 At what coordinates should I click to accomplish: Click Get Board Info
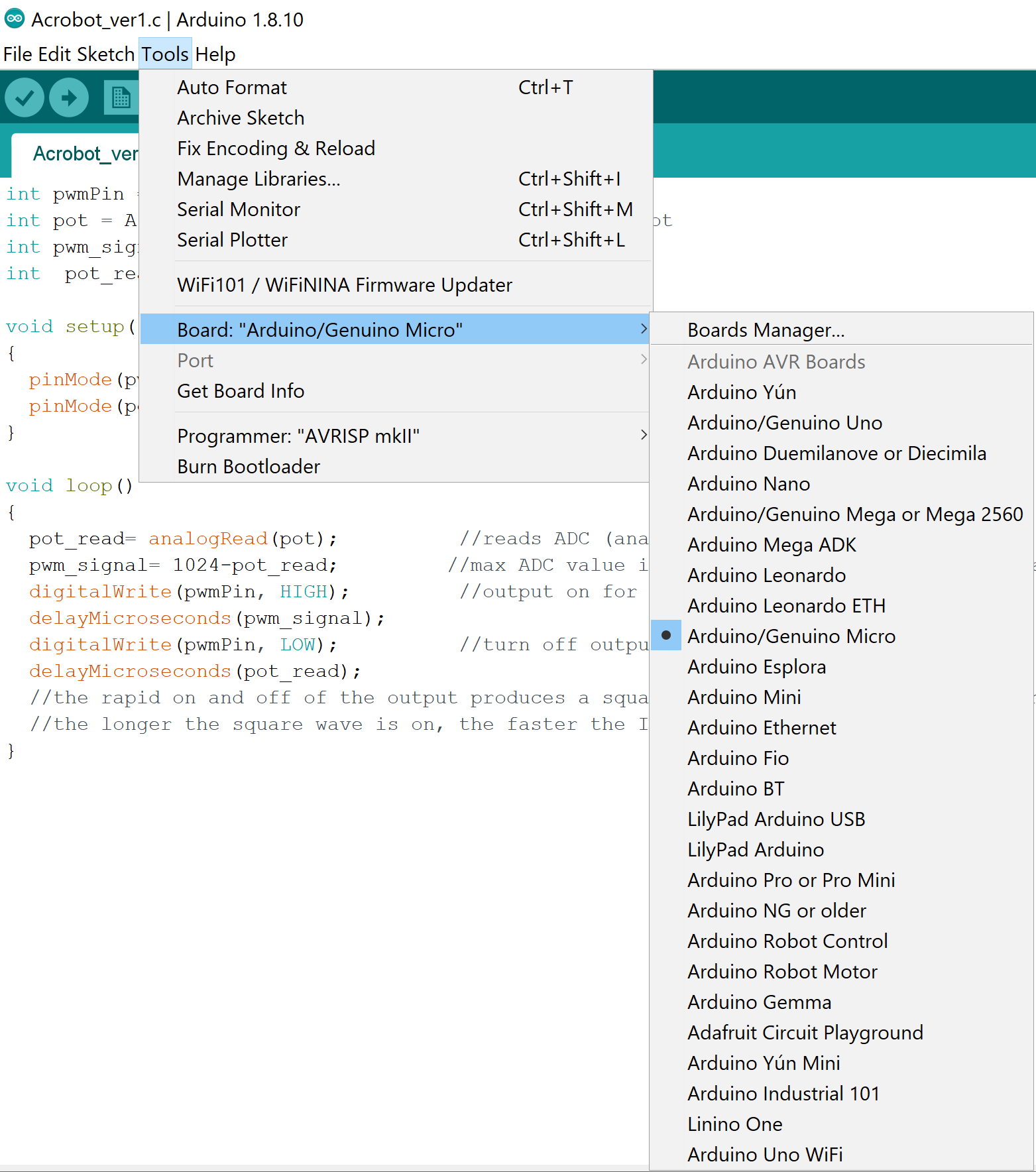[395, 390]
